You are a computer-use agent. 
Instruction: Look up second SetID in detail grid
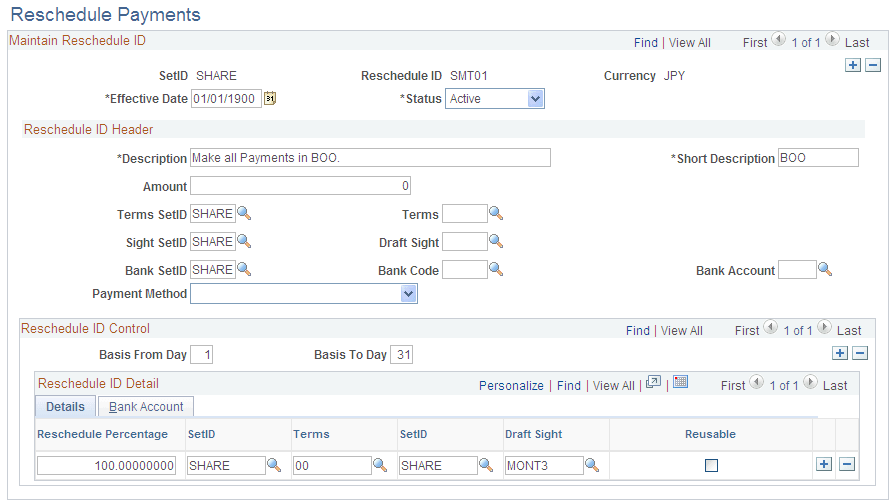click(486, 465)
